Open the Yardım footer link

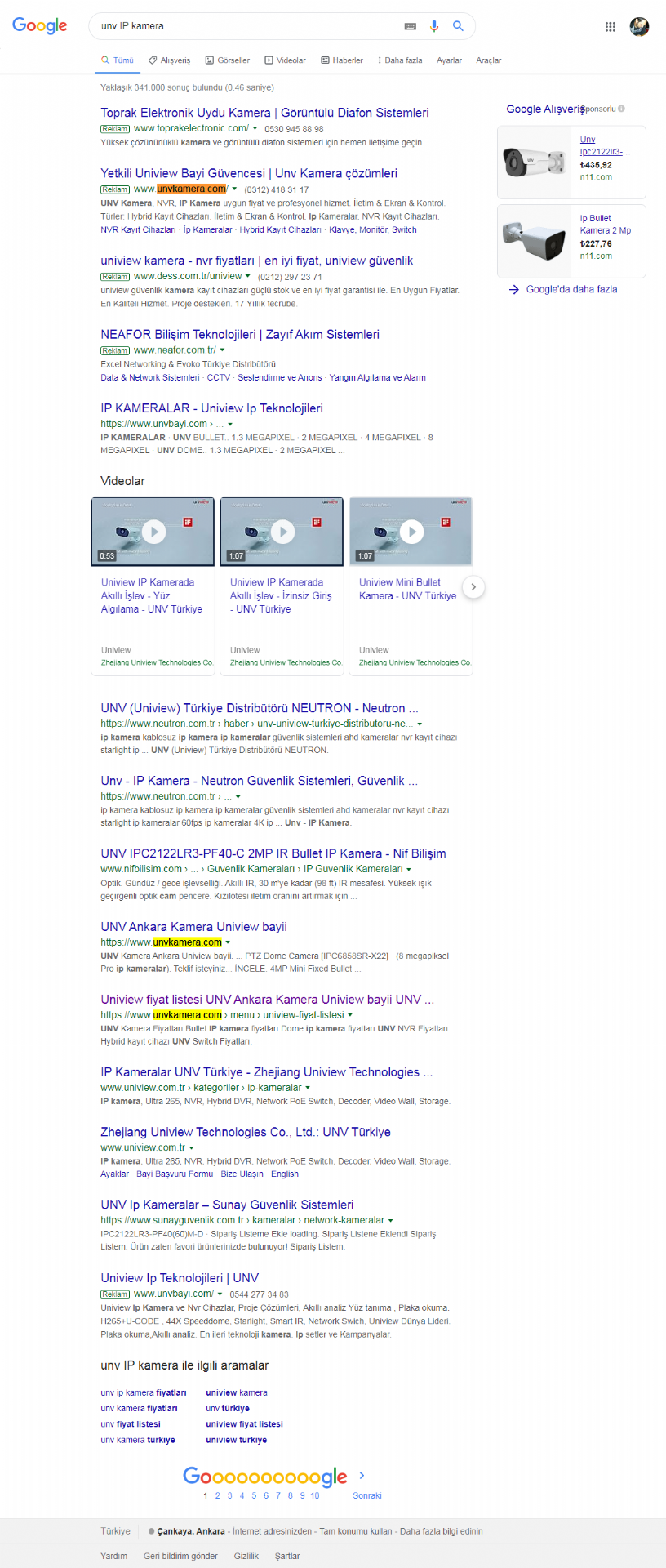[x=113, y=1557]
